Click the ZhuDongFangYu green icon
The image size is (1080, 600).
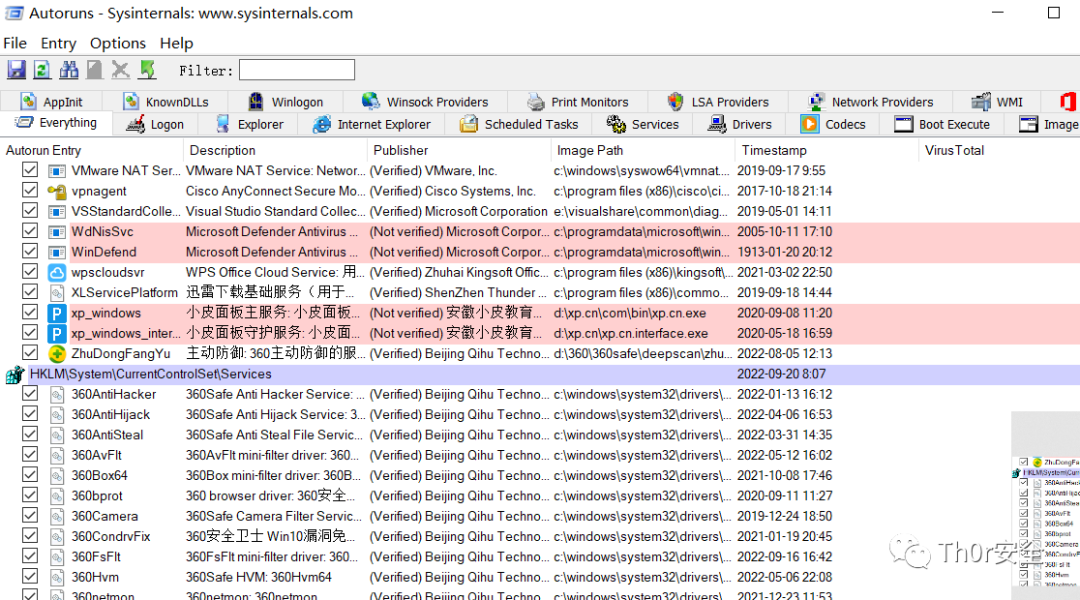(56, 354)
